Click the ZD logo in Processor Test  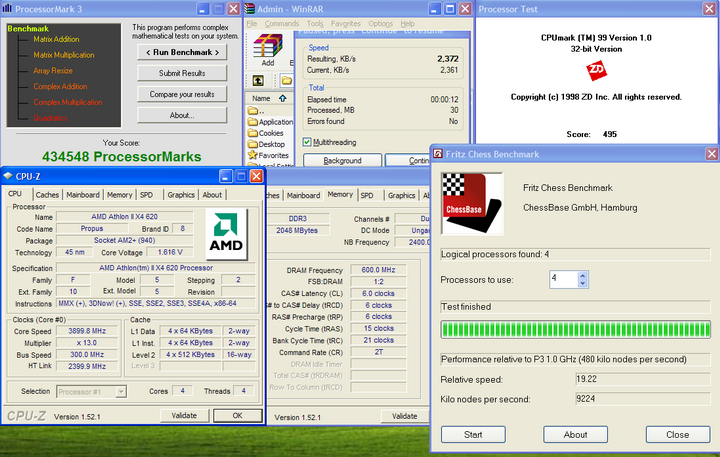(x=596, y=71)
